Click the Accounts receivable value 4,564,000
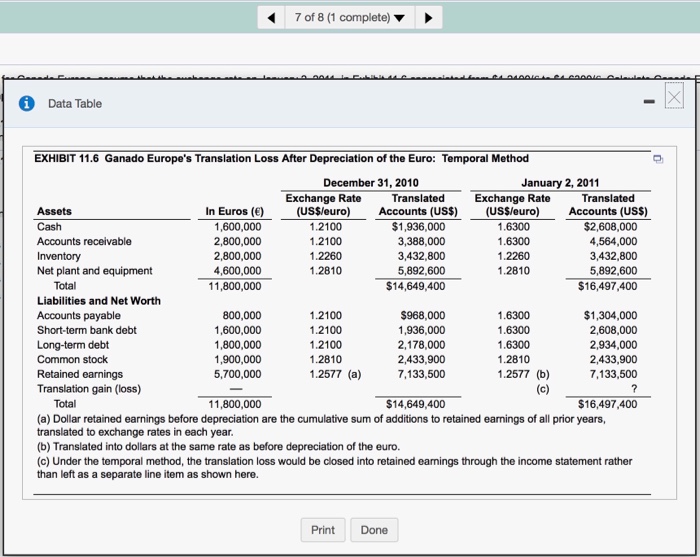The height and width of the screenshot is (557, 700). click(613, 241)
